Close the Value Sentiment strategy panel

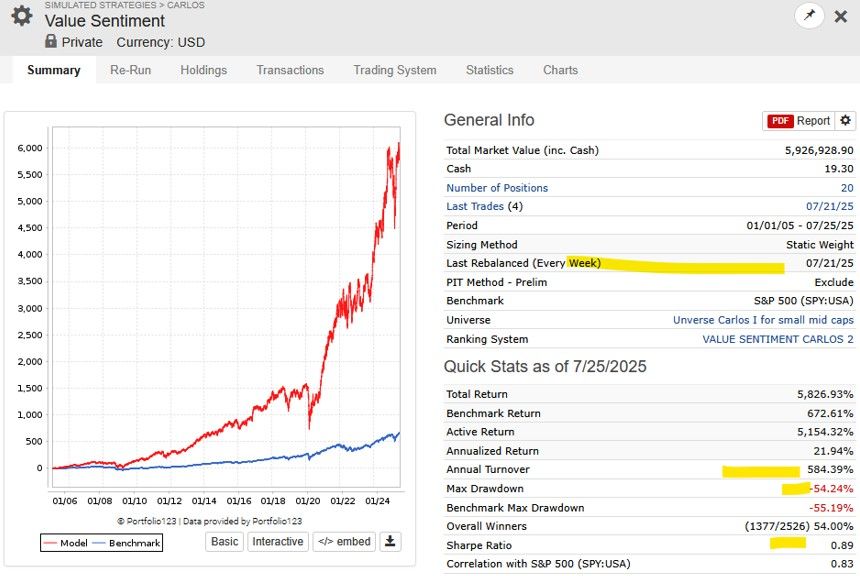click(x=841, y=17)
